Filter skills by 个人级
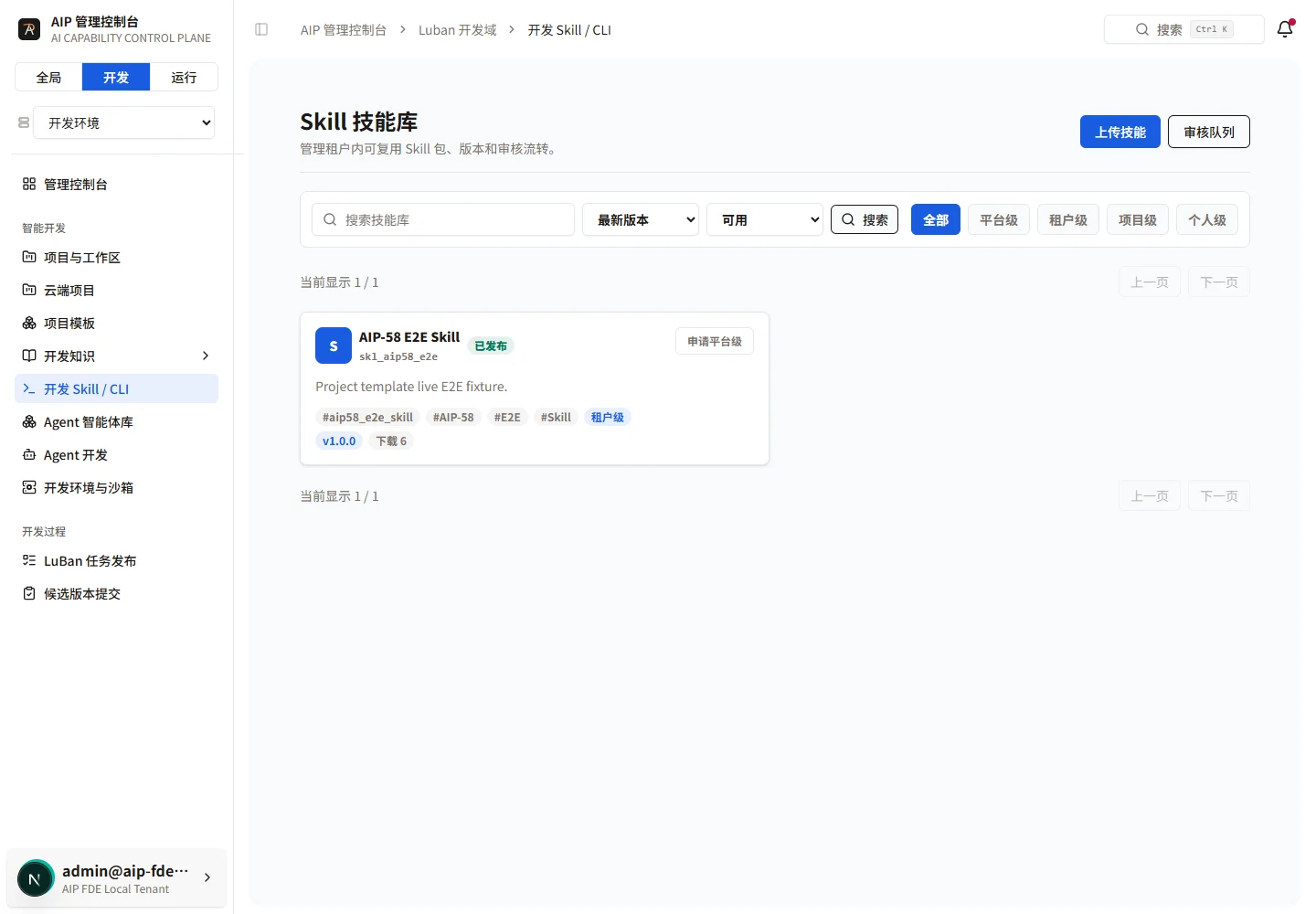Viewport: 1316px width, 914px height. pyautogui.click(x=1207, y=219)
